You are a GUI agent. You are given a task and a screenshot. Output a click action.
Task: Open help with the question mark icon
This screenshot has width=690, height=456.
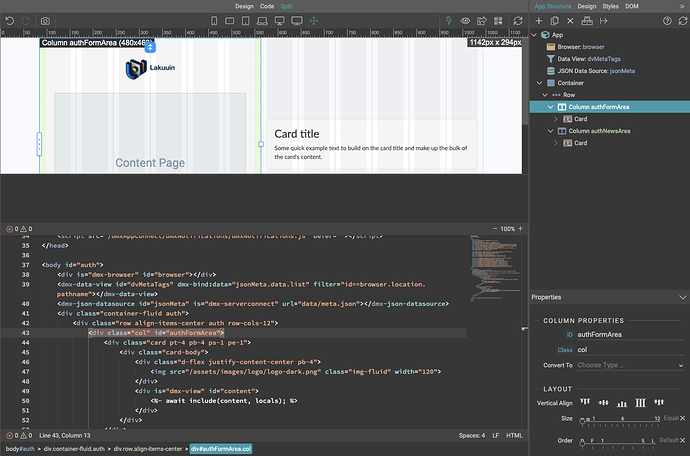click(x=667, y=21)
